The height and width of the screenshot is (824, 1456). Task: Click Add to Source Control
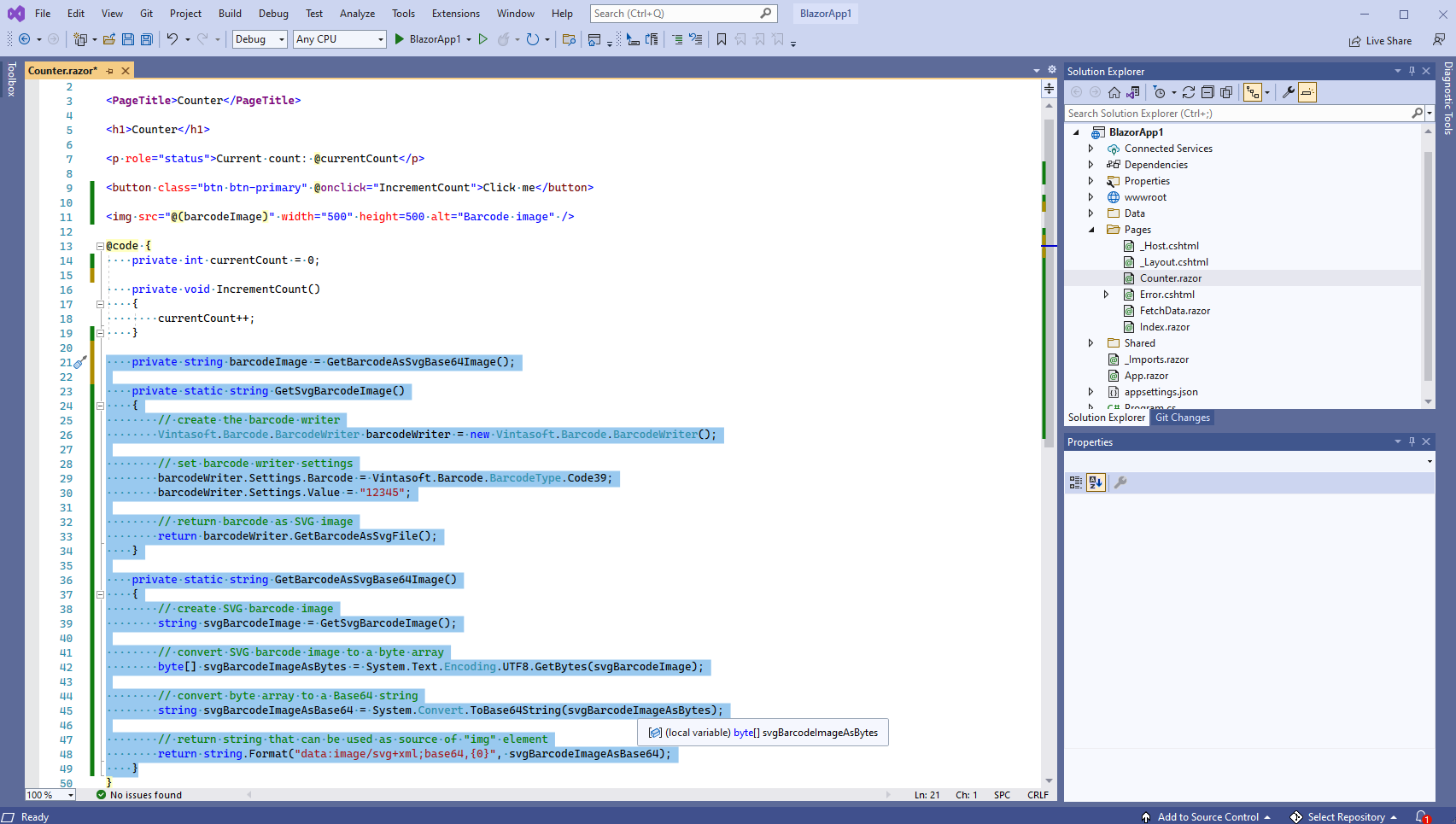pos(1207,817)
